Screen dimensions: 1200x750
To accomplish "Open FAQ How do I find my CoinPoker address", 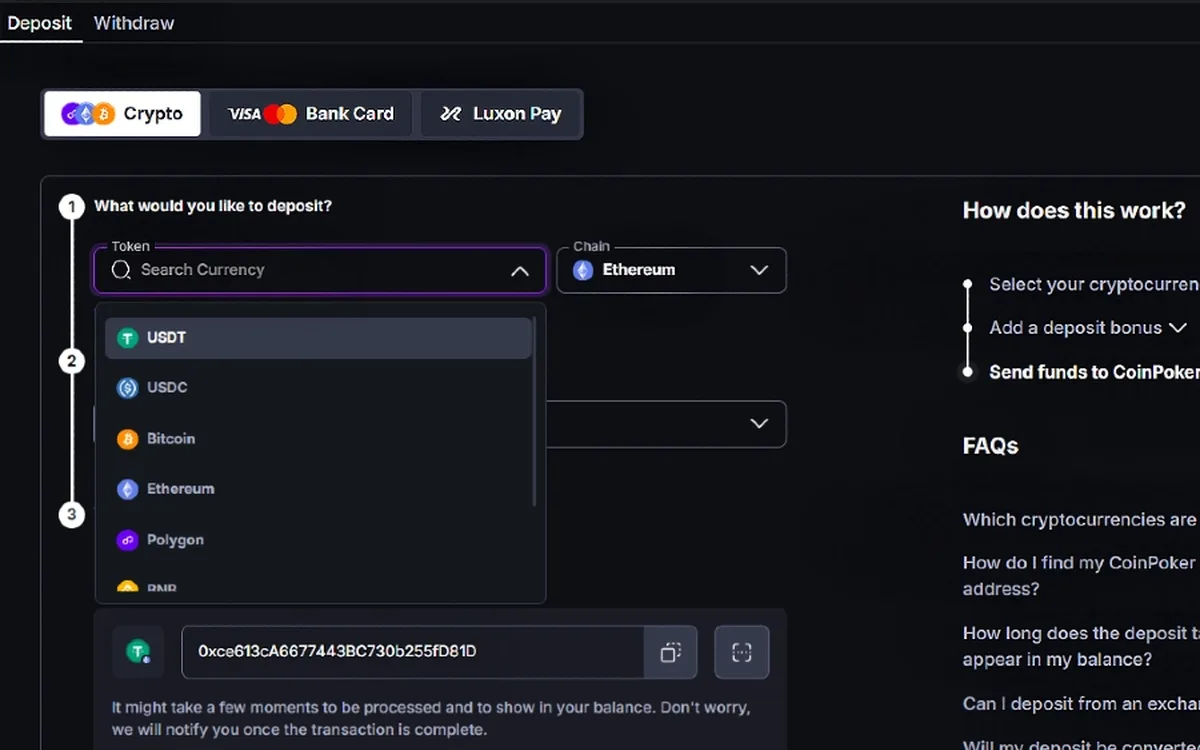I will 1080,576.
